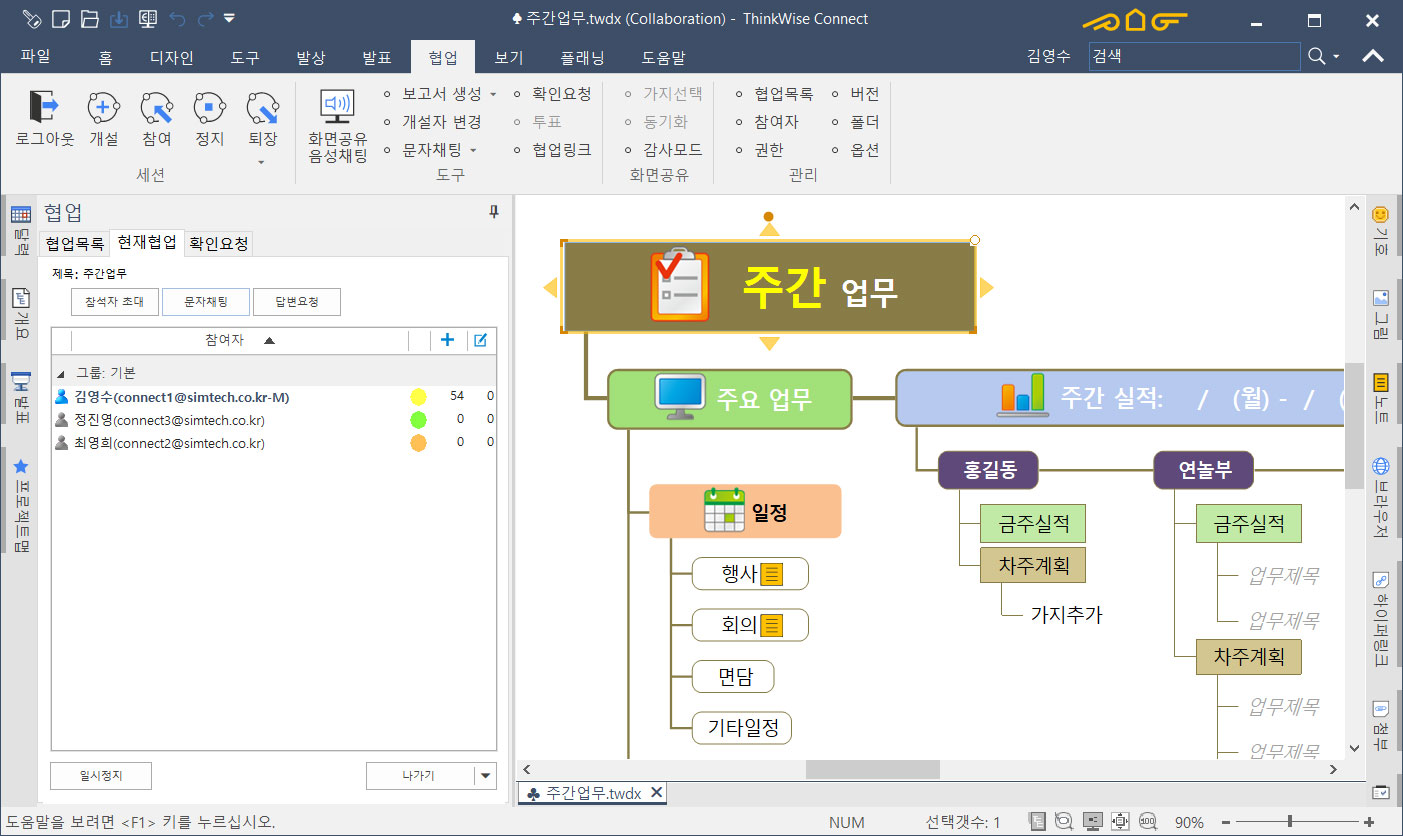Open the 파일 menu
1403x836 pixels.
click(x=35, y=57)
